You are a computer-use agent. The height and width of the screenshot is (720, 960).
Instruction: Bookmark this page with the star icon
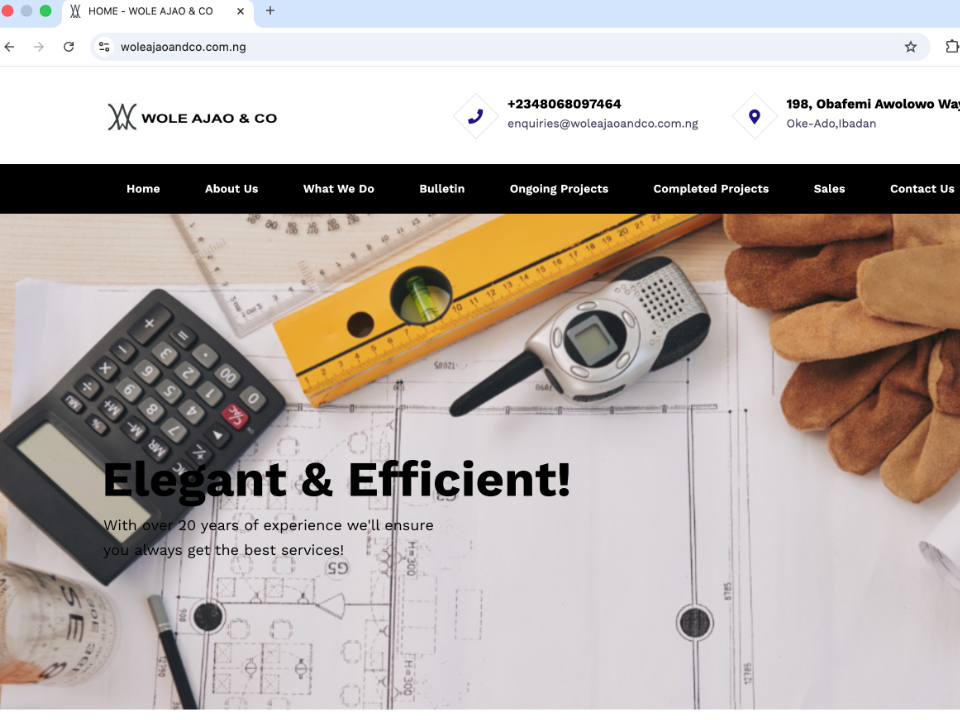[910, 47]
